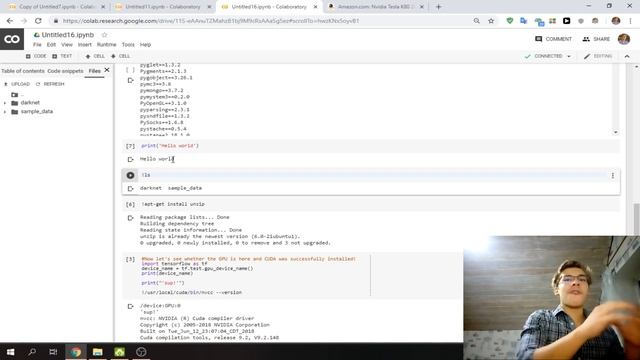Open Windows search from taskbar
This screenshot has height=360, width=640.
[32, 351]
